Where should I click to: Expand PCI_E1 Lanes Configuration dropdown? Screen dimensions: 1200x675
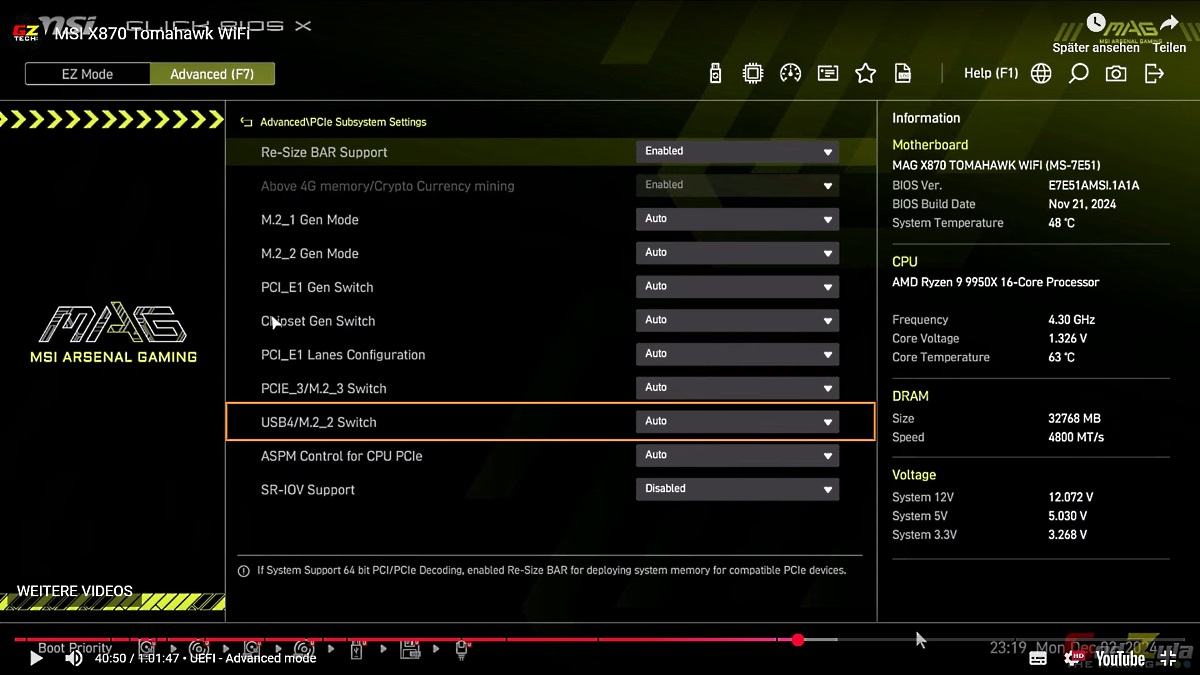click(x=737, y=354)
